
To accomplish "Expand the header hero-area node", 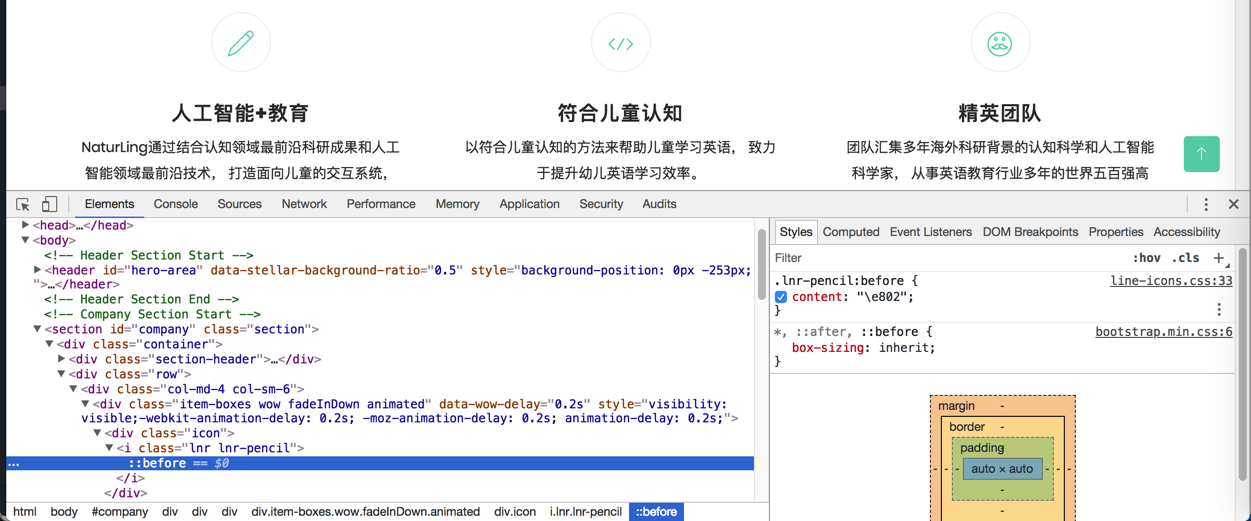I will click(x=38, y=270).
